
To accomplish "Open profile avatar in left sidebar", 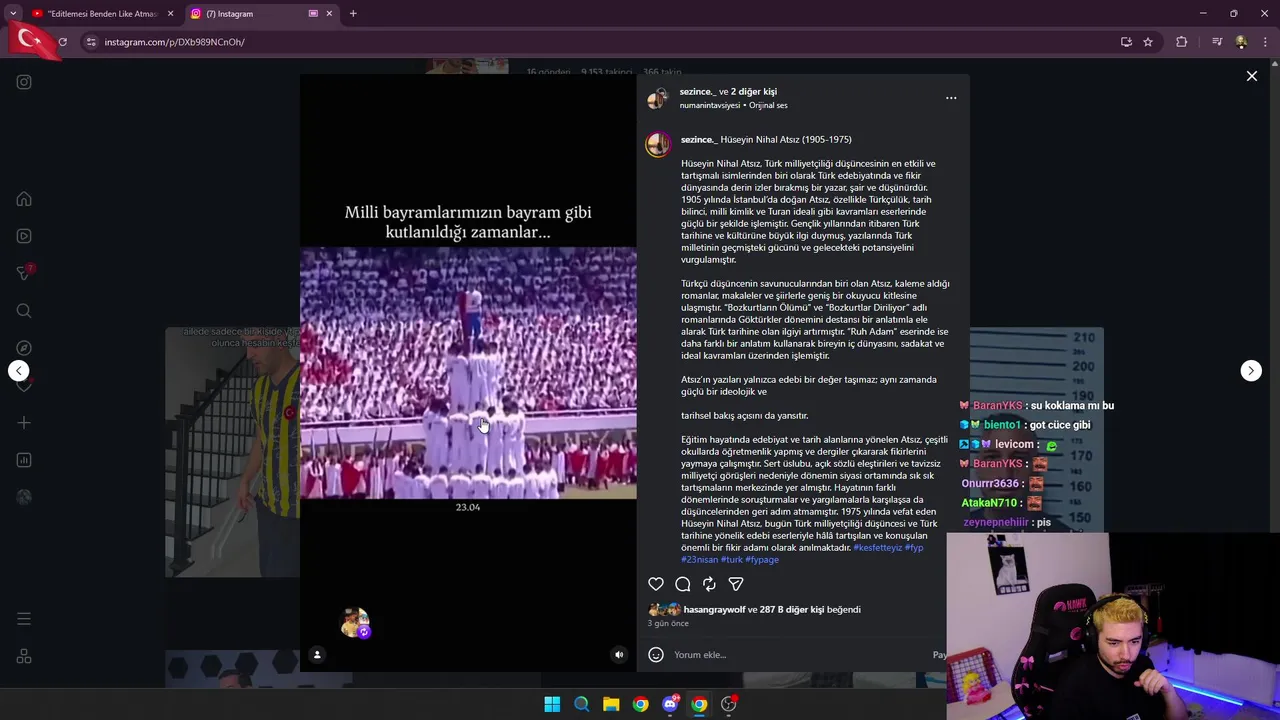I will tap(24, 497).
